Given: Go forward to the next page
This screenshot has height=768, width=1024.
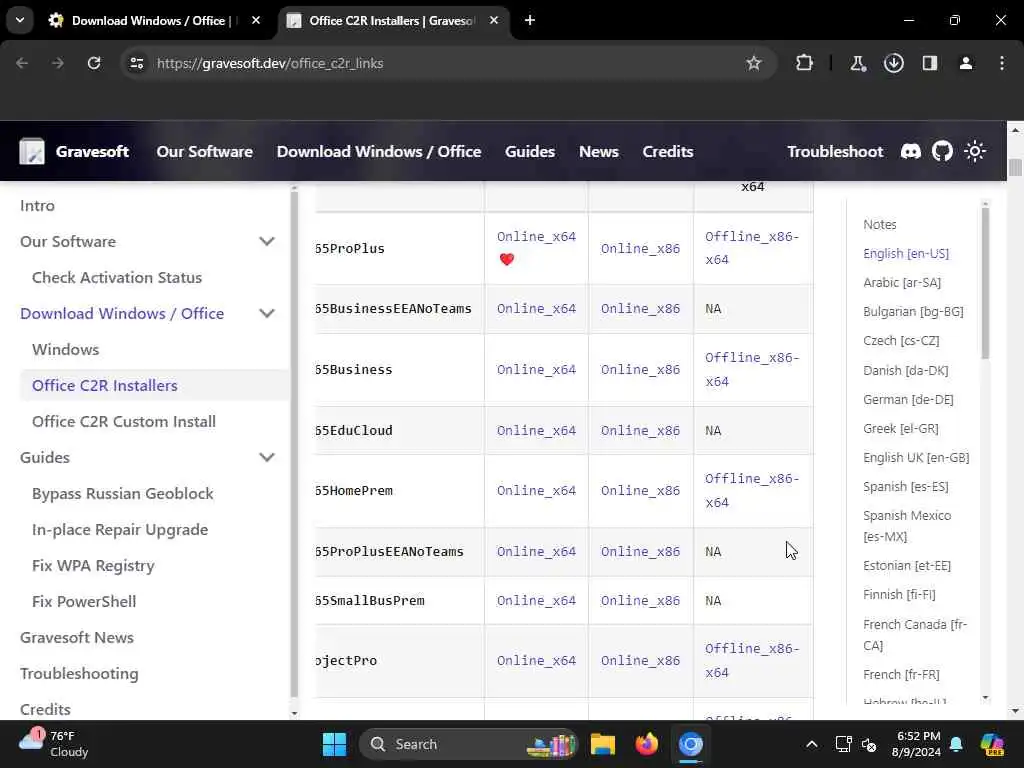Looking at the screenshot, I should [x=58, y=63].
